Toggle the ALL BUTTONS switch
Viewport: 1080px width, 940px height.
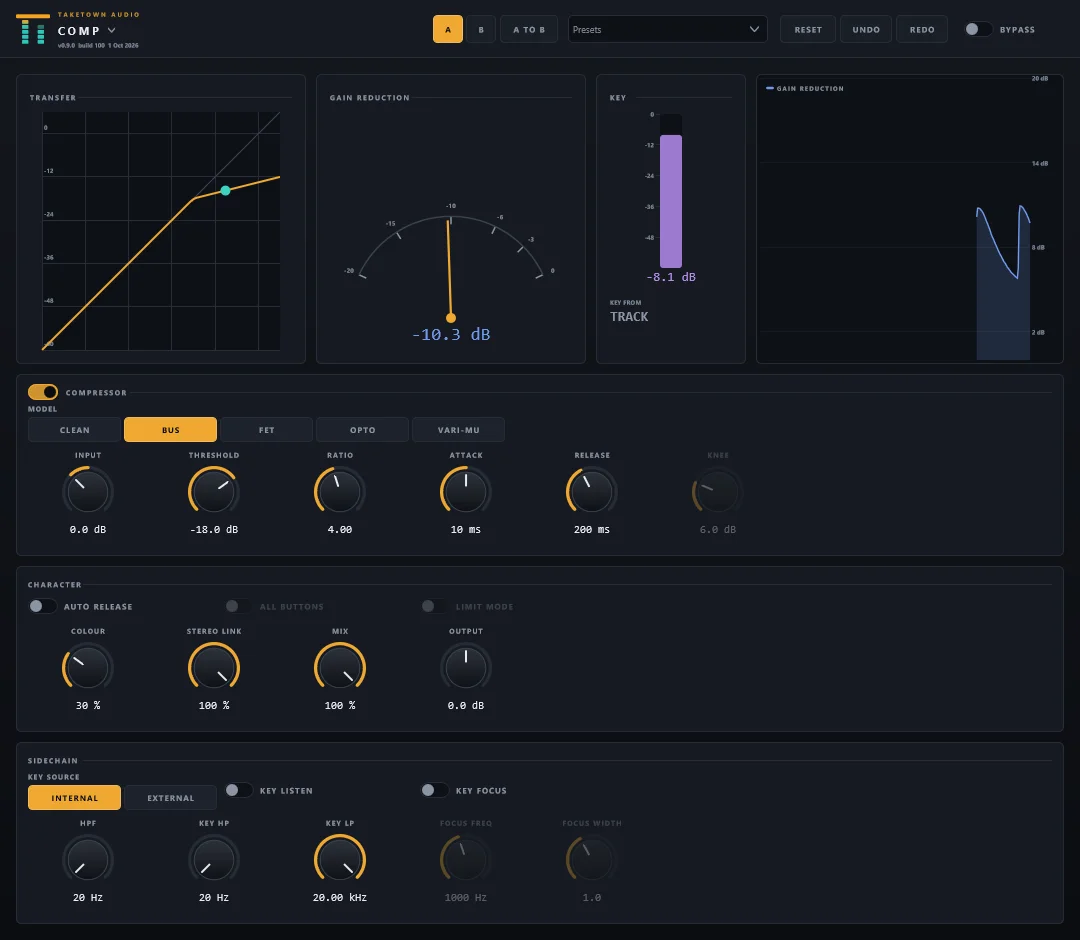click(238, 606)
